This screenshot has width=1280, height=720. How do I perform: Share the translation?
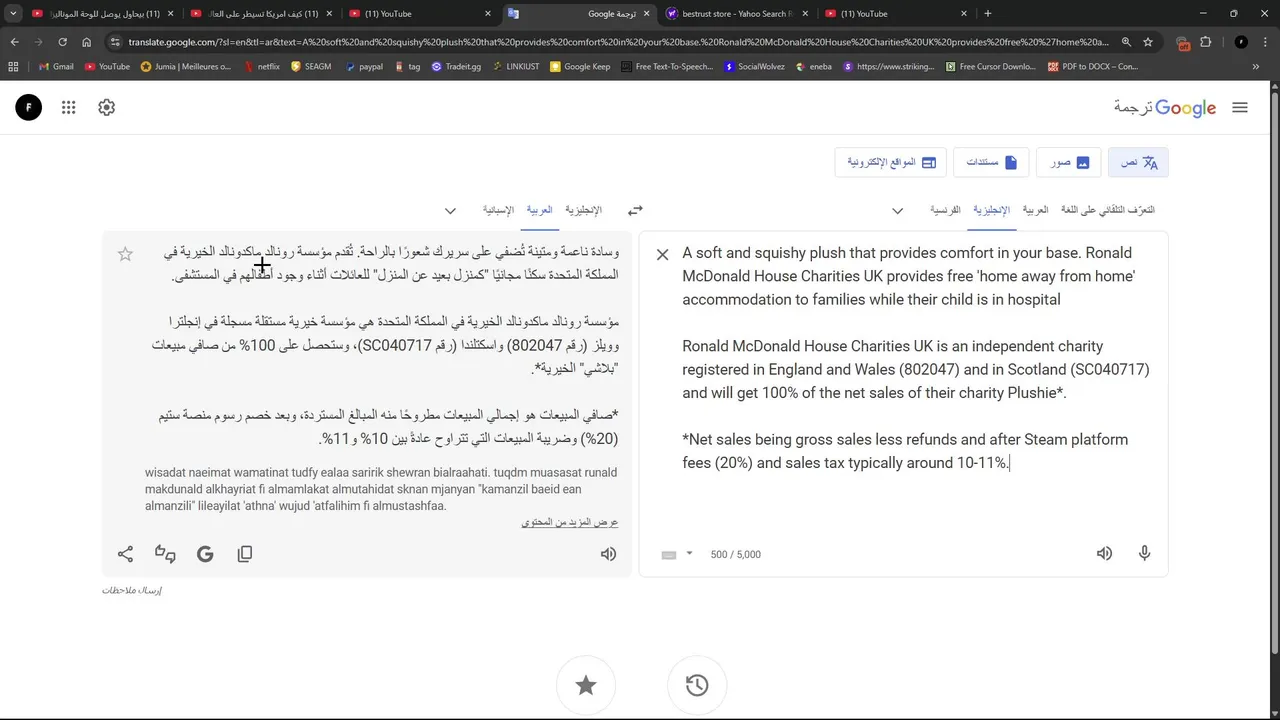pos(125,554)
